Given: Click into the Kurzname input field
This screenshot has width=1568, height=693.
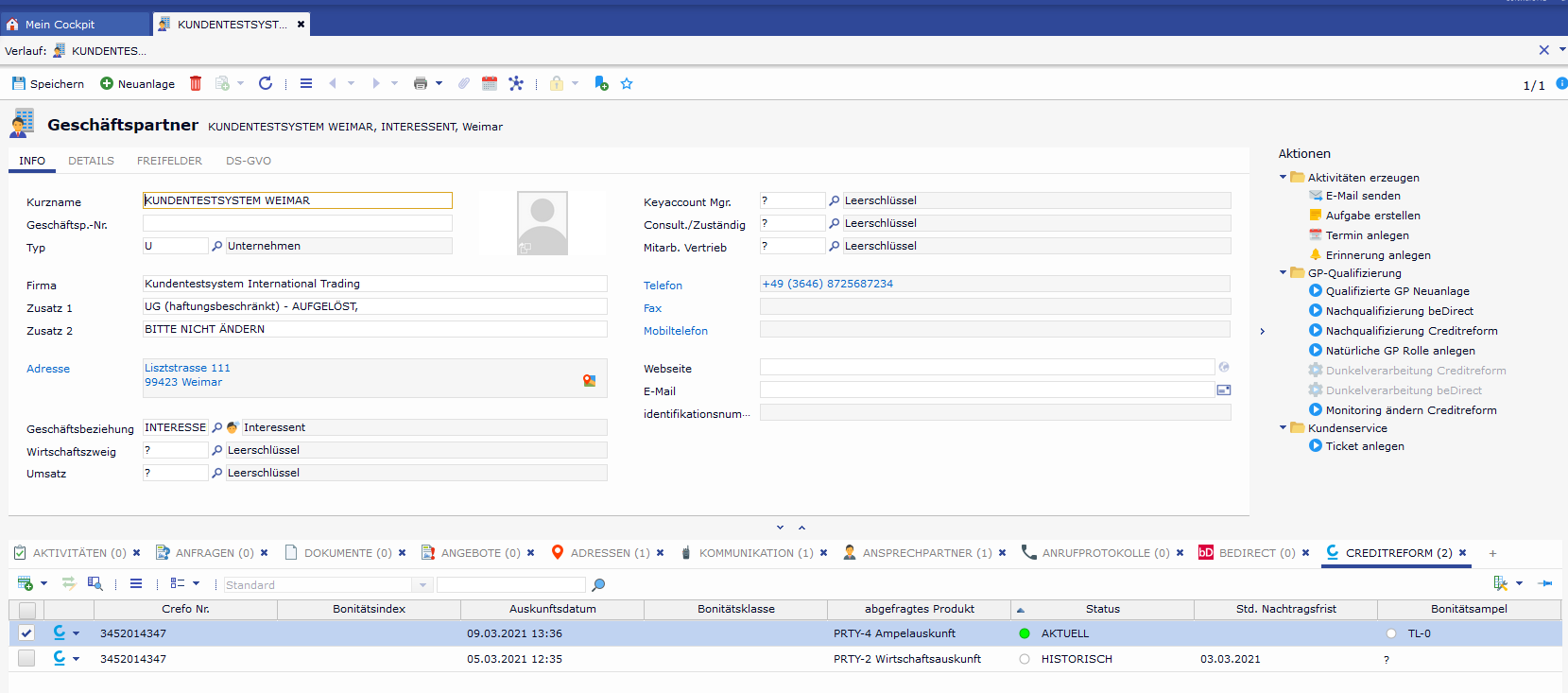Looking at the screenshot, I should click(297, 200).
